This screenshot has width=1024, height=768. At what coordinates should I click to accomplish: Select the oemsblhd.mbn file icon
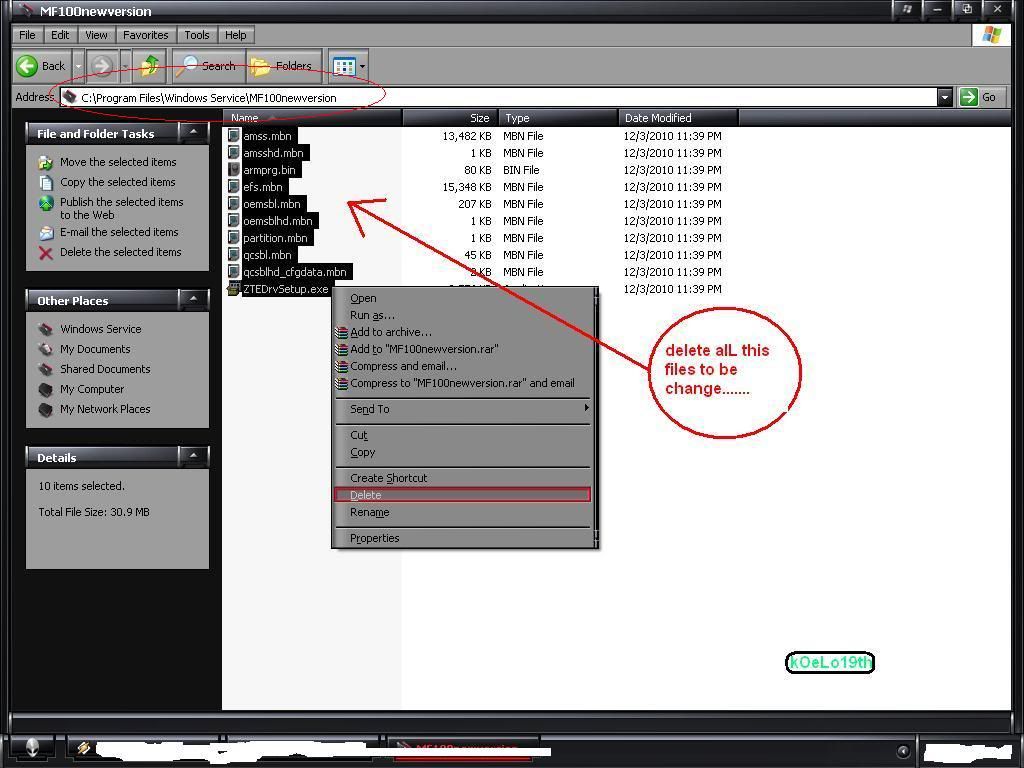234,221
